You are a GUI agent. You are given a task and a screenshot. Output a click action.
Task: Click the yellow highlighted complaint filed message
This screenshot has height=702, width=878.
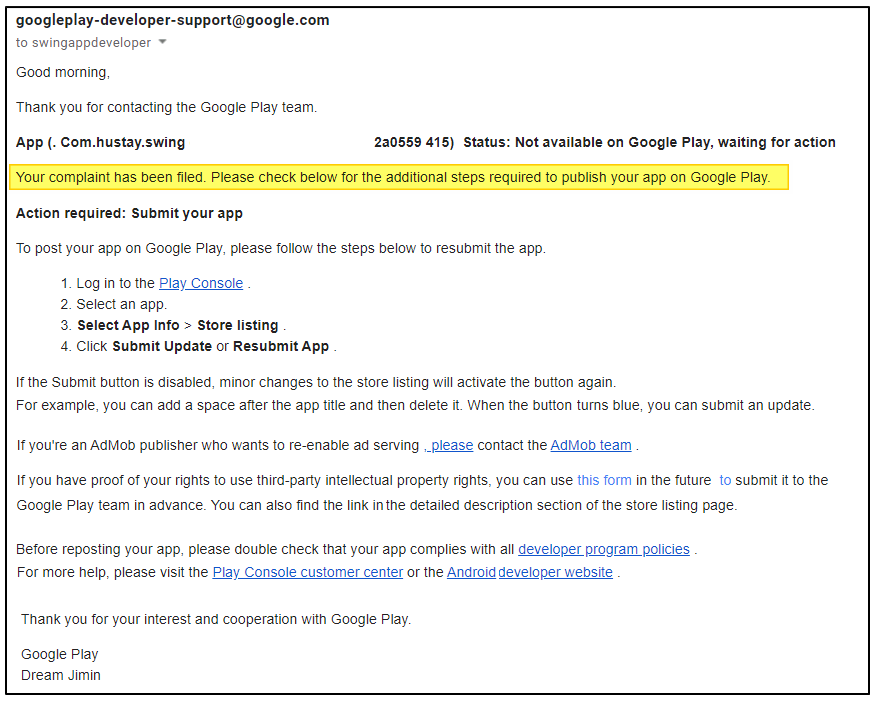[x=393, y=178]
